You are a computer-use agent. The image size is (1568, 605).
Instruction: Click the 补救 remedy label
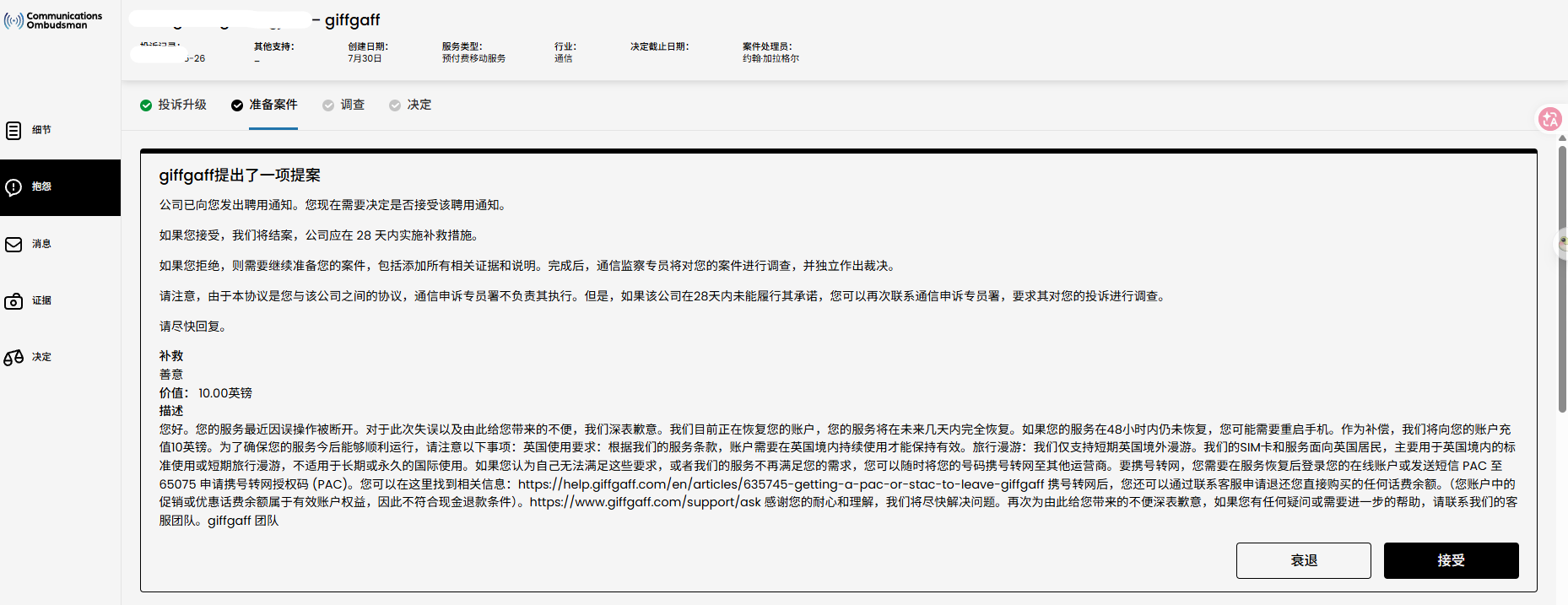[171, 356]
